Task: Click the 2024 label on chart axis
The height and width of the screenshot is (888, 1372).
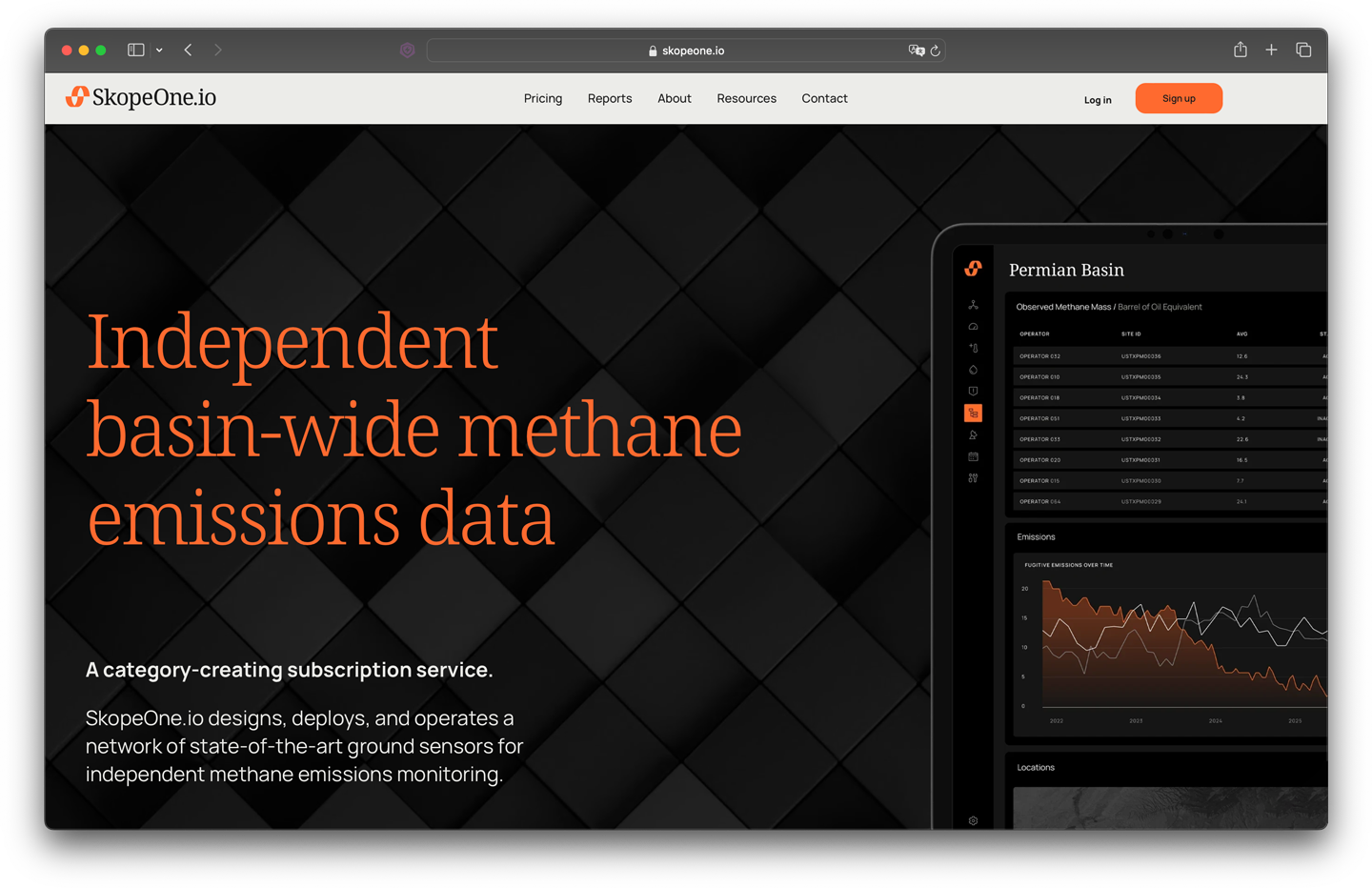Action: coord(1215,721)
